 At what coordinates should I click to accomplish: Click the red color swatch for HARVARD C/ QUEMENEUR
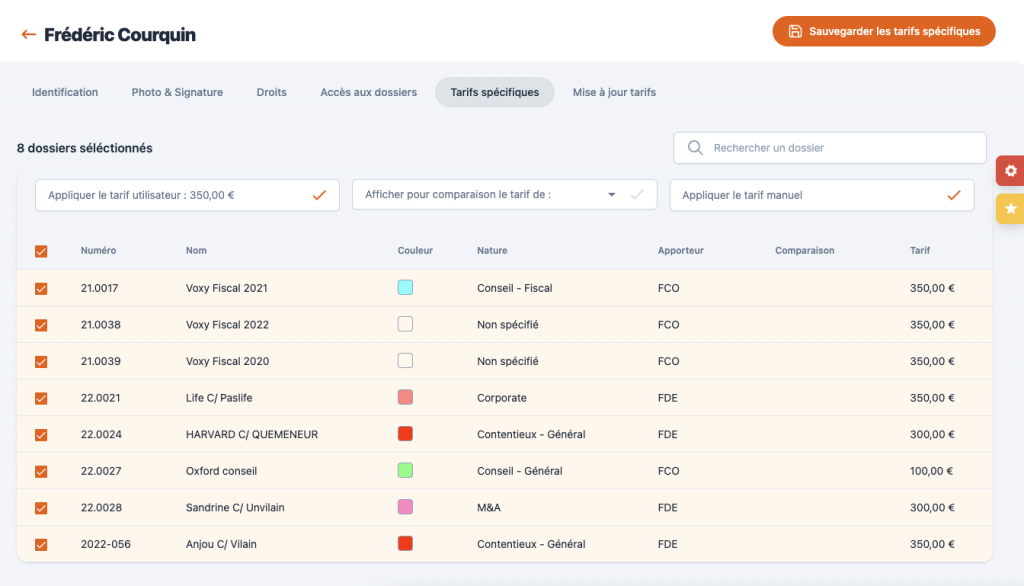point(405,434)
